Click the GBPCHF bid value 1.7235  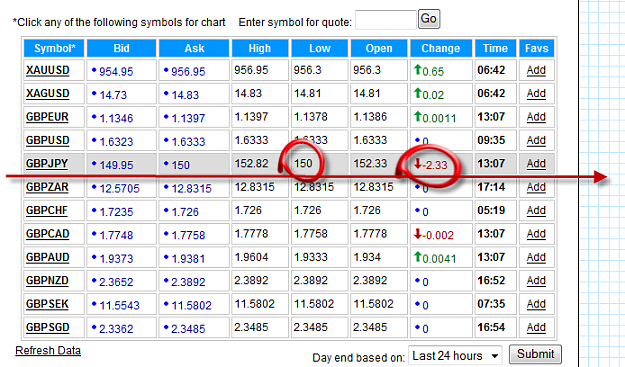tap(116, 212)
